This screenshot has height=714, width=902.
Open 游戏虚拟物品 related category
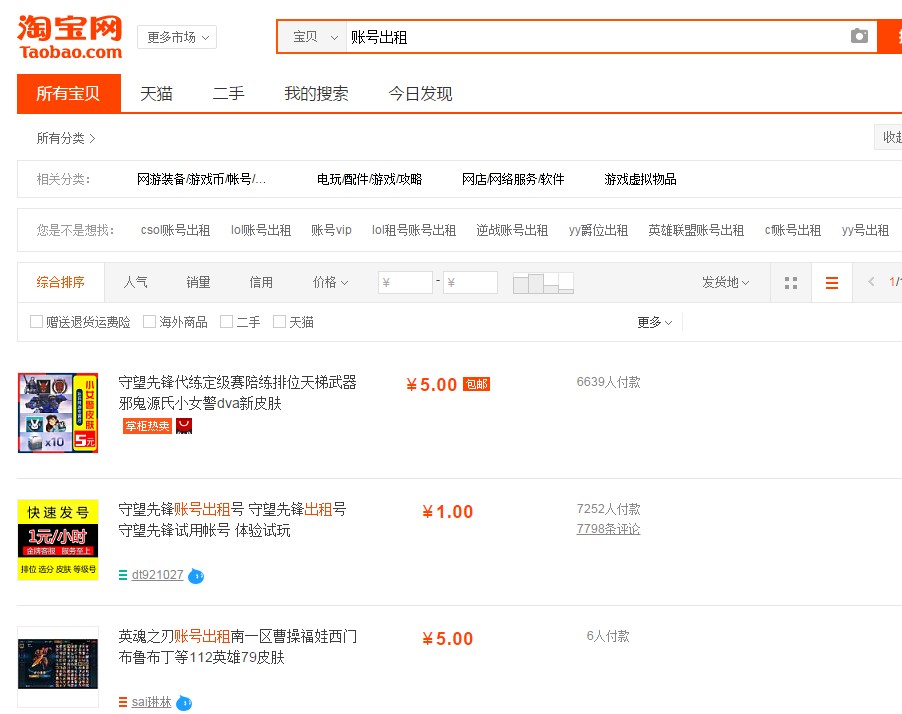pos(640,180)
